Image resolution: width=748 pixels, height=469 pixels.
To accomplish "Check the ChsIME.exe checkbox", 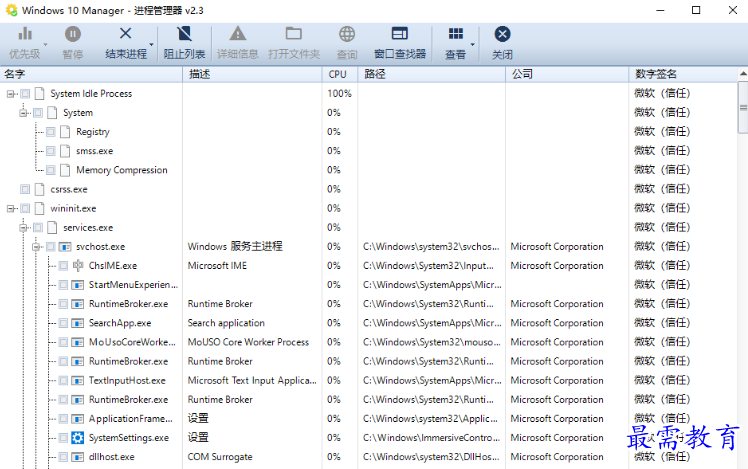I will tap(63, 266).
